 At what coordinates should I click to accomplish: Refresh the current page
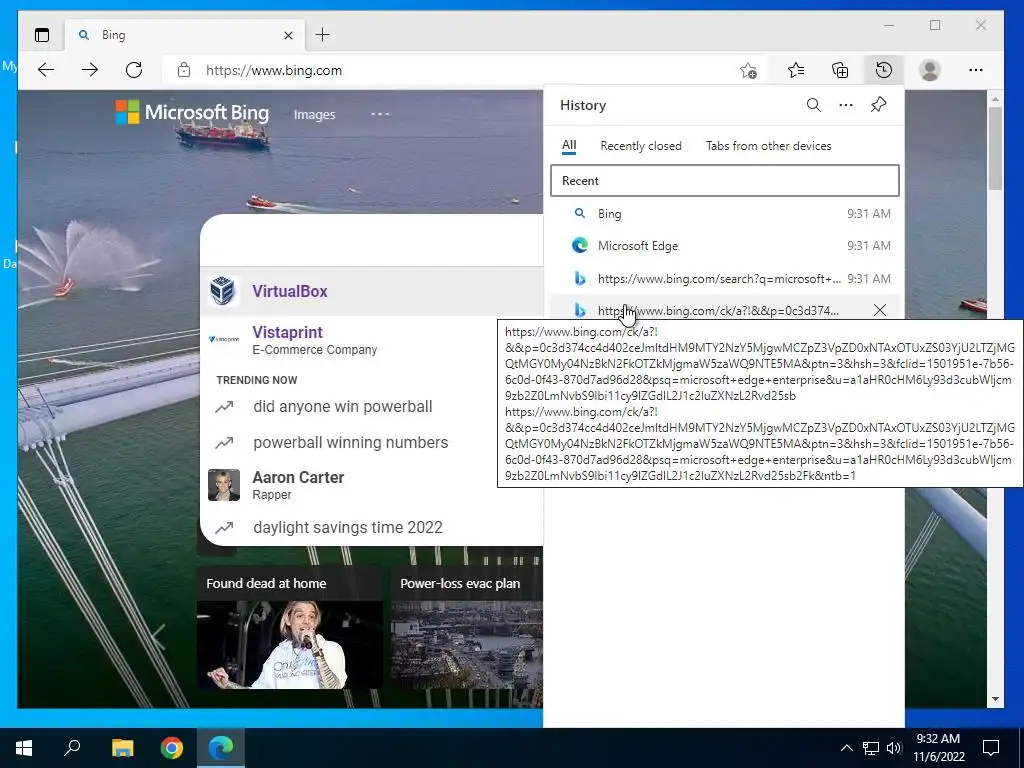[x=134, y=70]
